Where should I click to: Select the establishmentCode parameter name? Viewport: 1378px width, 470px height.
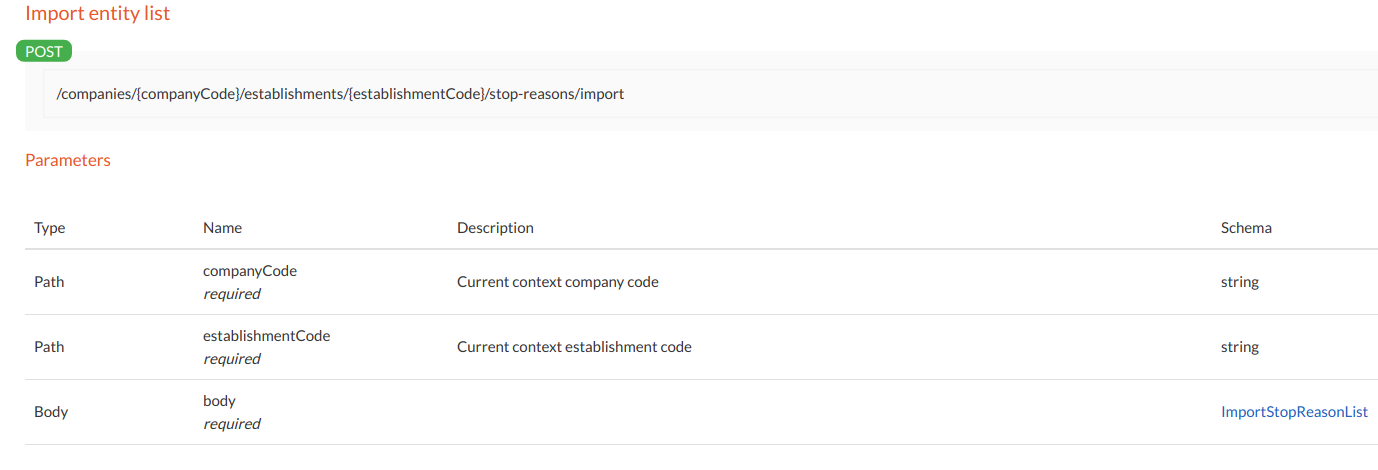pyautogui.click(x=266, y=336)
